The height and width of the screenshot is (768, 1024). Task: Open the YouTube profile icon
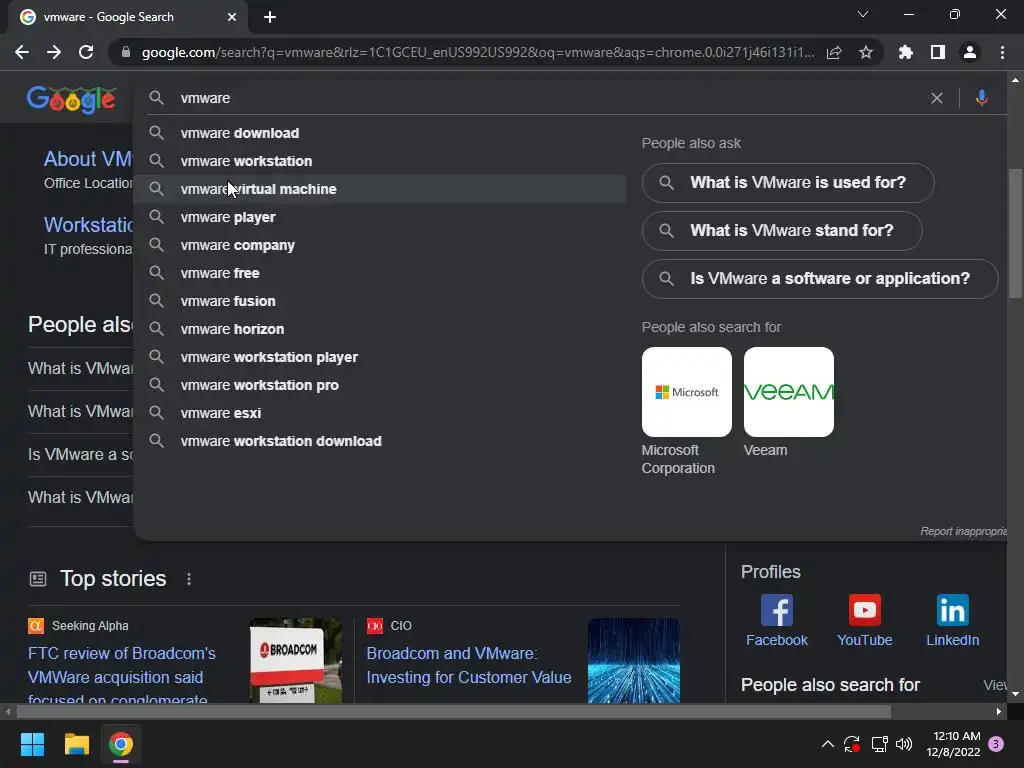click(x=865, y=610)
